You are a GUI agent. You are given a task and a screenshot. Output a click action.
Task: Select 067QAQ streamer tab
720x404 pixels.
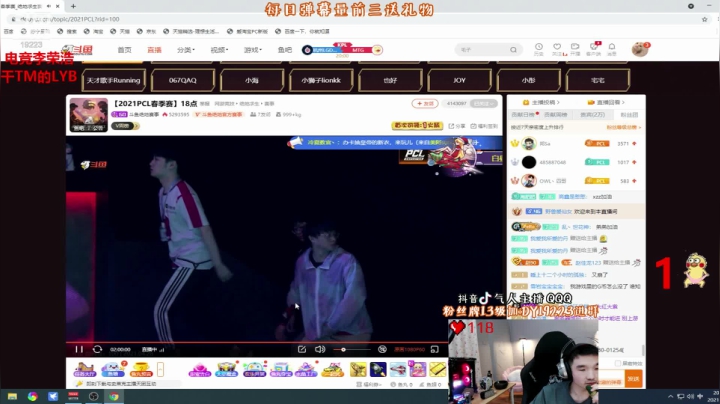(183, 80)
